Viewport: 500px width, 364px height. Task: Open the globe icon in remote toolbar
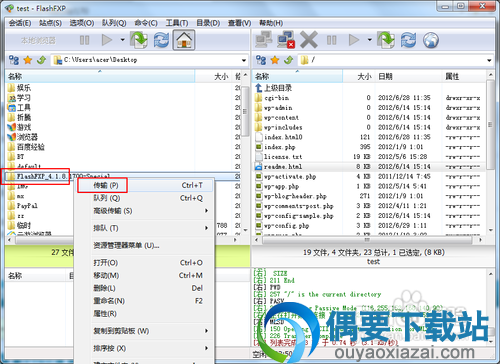coord(431,40)
